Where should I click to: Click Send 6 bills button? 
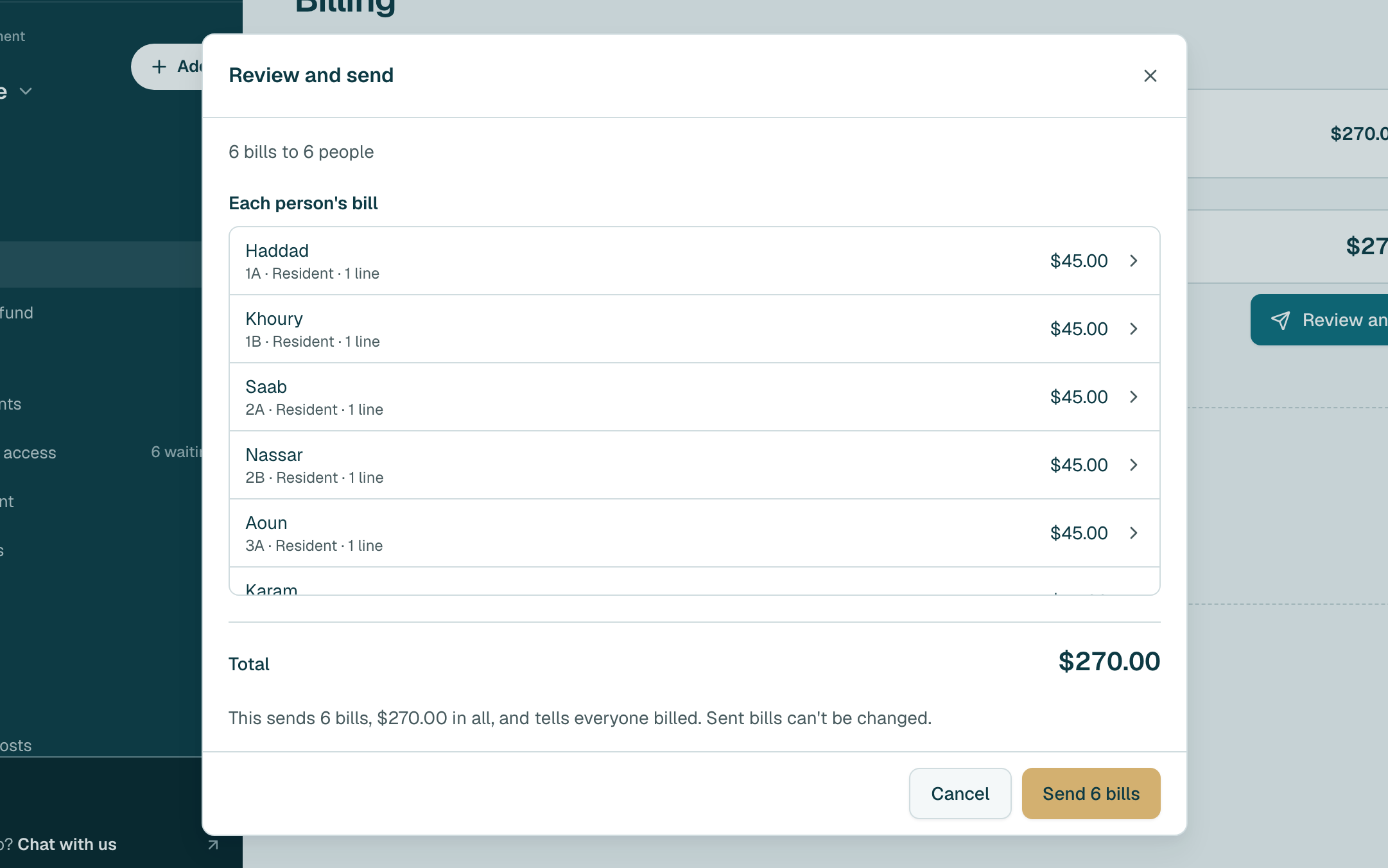tap(1091, 794)
